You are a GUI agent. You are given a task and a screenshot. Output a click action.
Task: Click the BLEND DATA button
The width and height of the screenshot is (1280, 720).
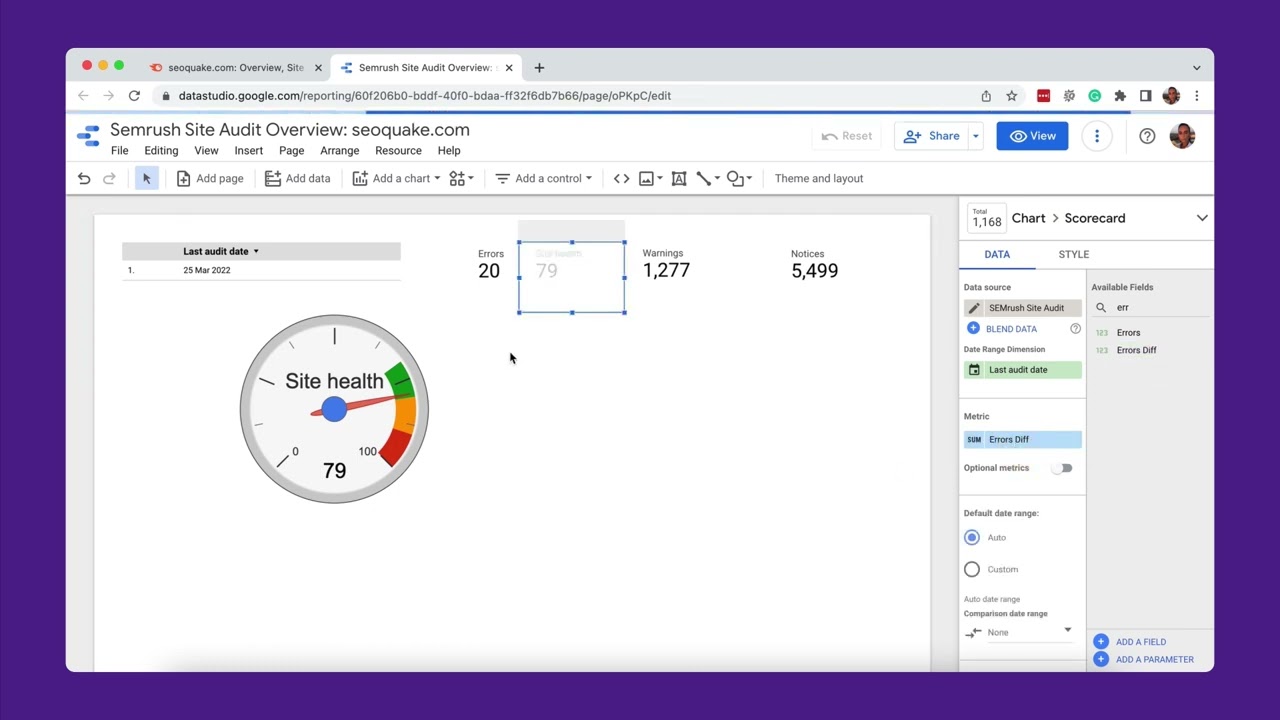[x=1011, y=328]
